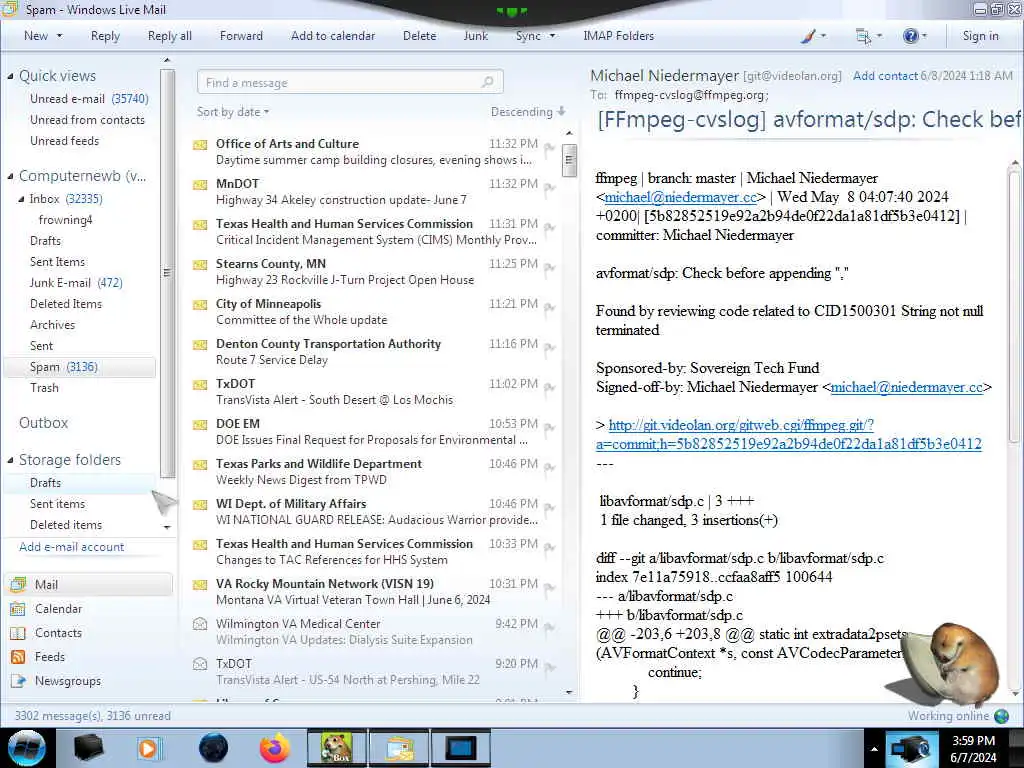This screenshot has width=1024, height=768.
Task: Toggle flag on Stearns County, MN message
Action: 549,268
